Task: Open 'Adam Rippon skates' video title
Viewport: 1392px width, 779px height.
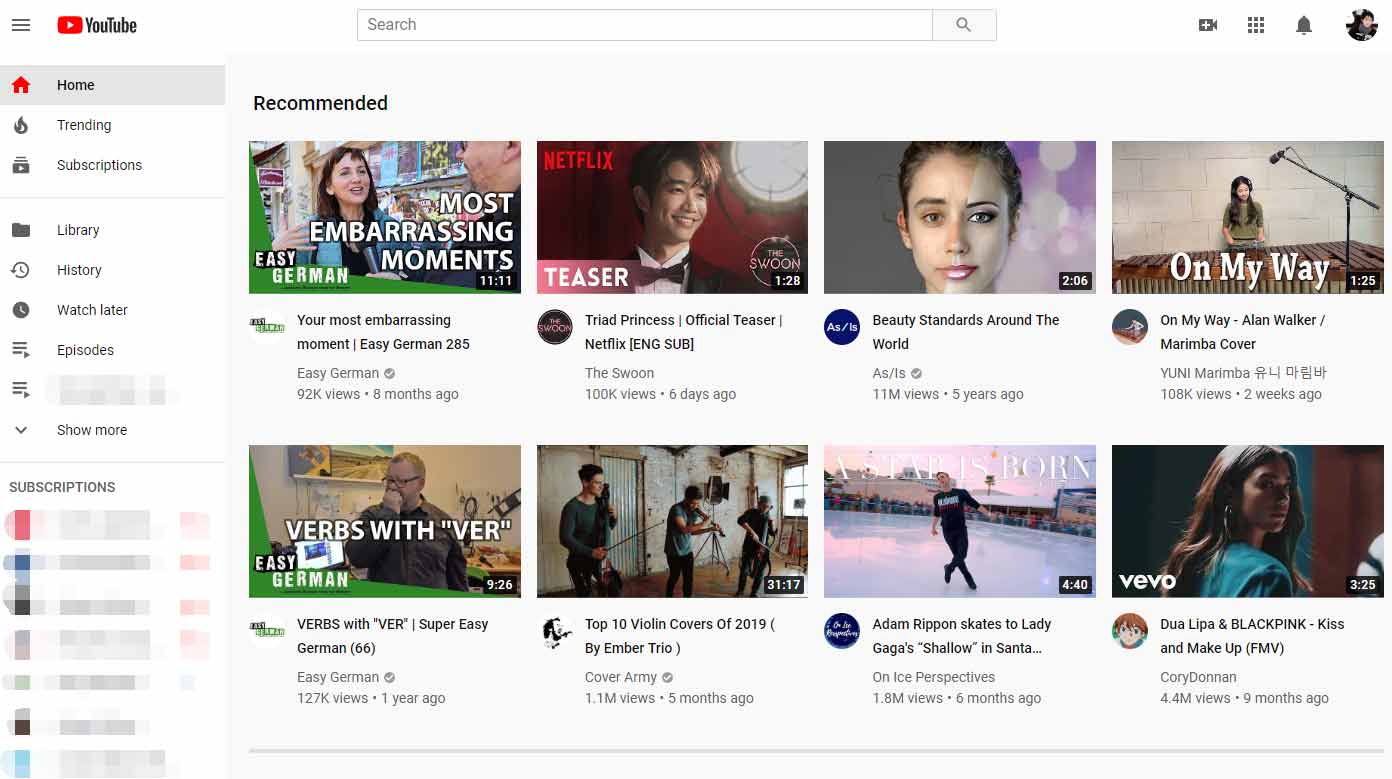Action: tap(962, 636)
